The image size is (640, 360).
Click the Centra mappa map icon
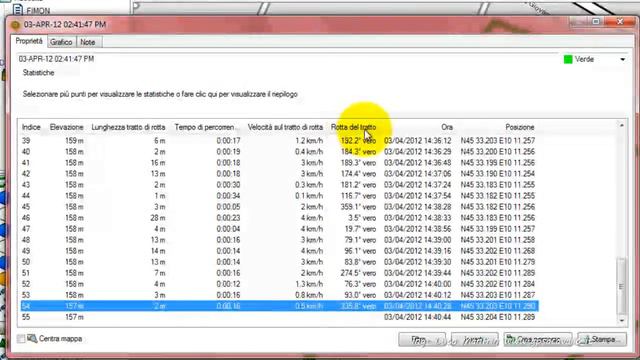click(32, 338)
